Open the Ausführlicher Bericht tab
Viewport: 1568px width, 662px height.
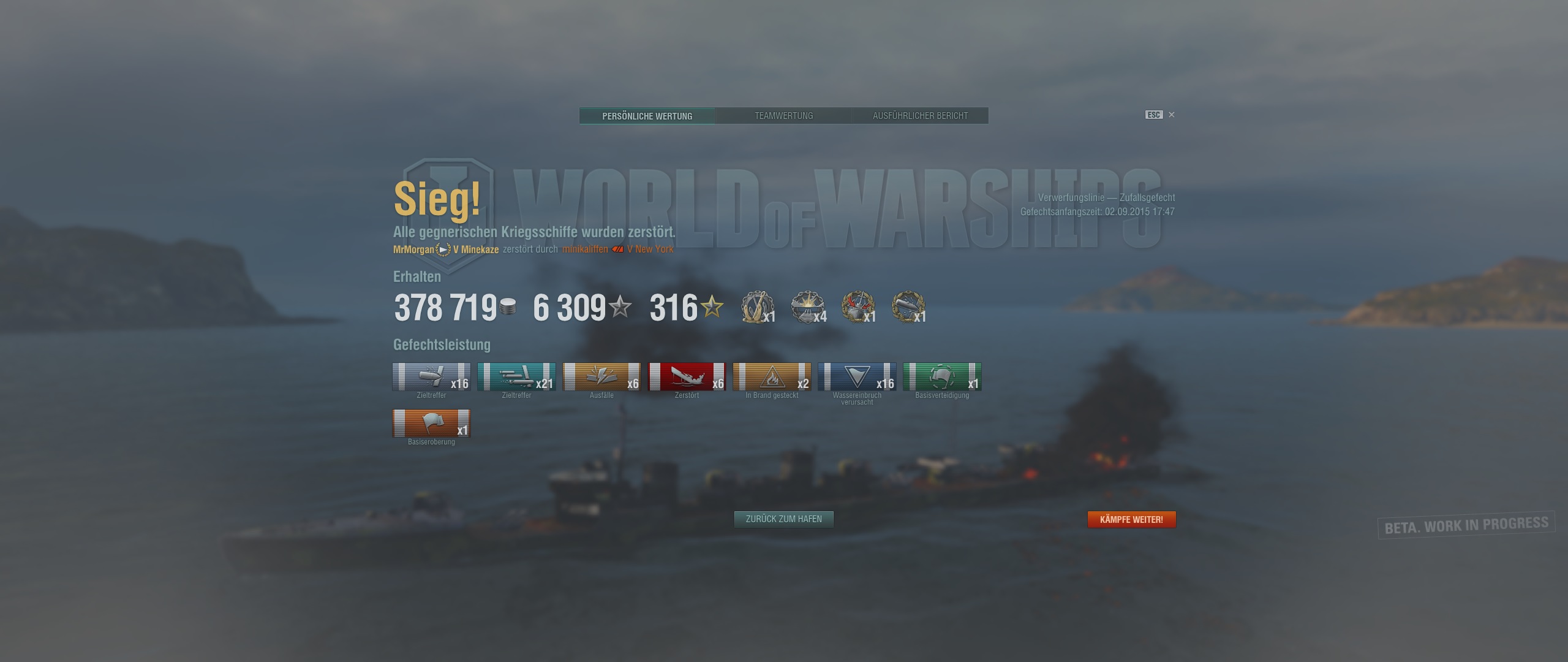coord(921,116)
